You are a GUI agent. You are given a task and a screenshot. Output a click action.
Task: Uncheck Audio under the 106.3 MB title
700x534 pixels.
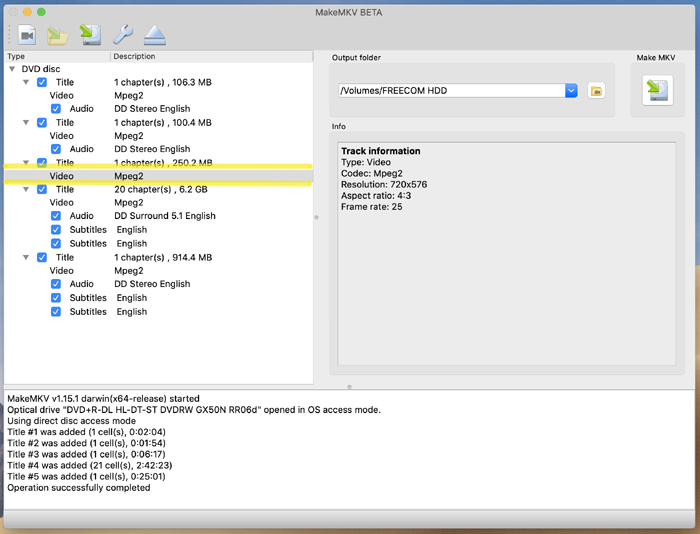56,108
